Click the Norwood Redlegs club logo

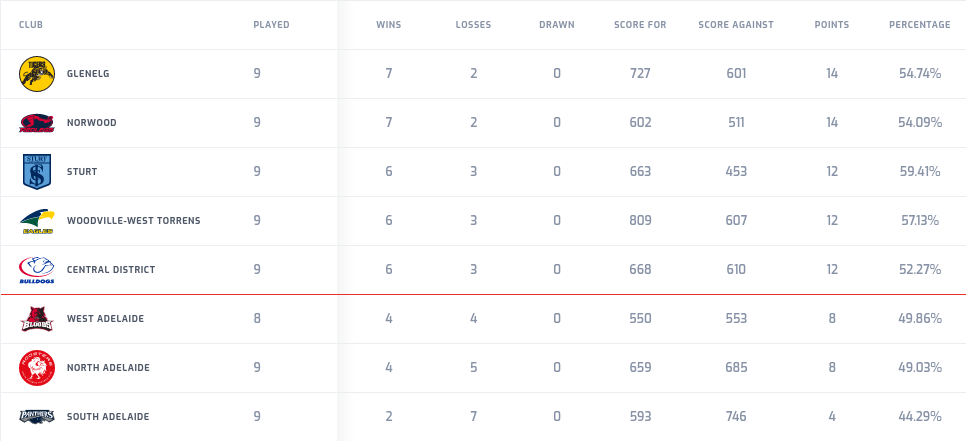[x=36, y=122]
